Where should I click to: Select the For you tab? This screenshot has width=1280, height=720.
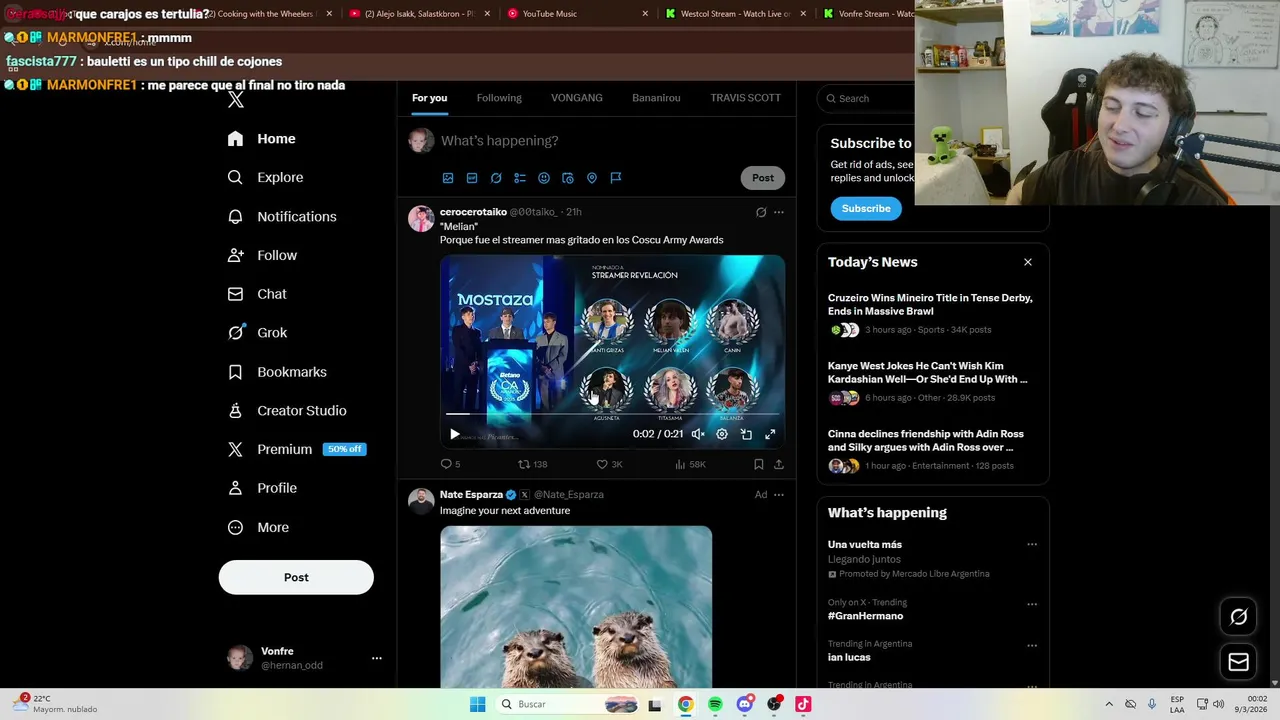[x=429, y=98]
